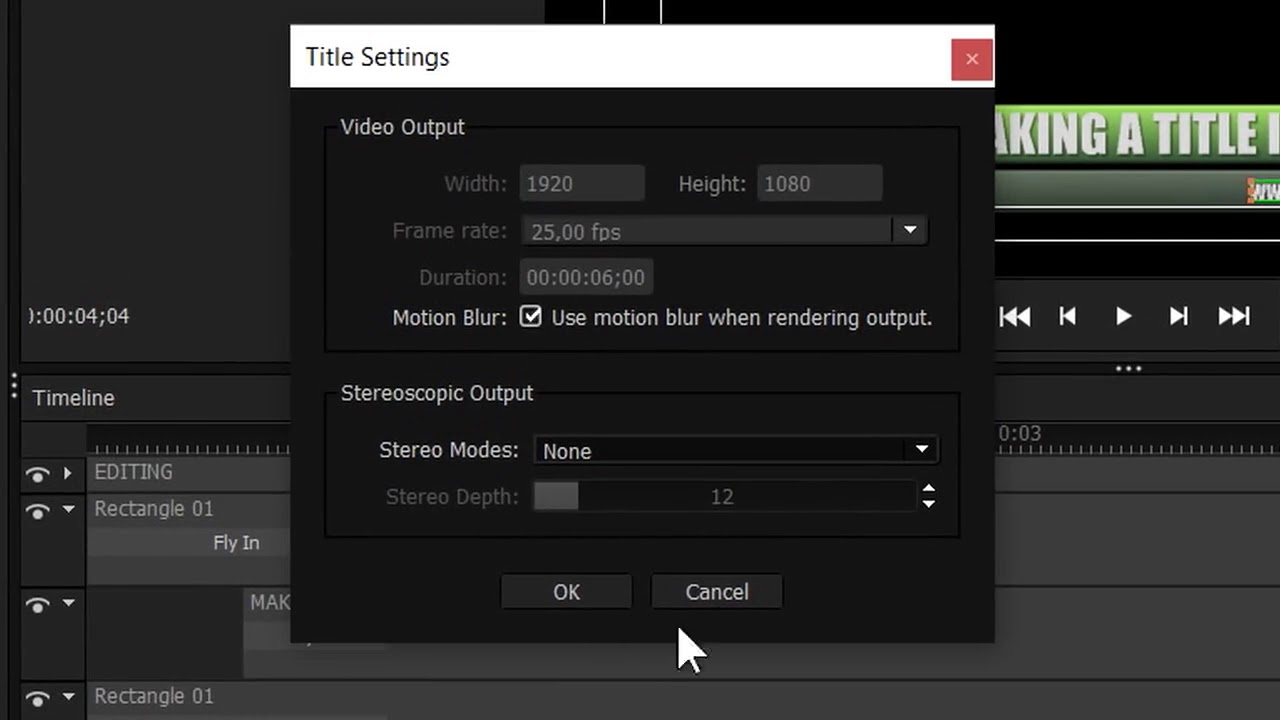Viewport: 1280px width, 720px height.
Task: Select the Fly In animation clip
Action: point(236,543)
